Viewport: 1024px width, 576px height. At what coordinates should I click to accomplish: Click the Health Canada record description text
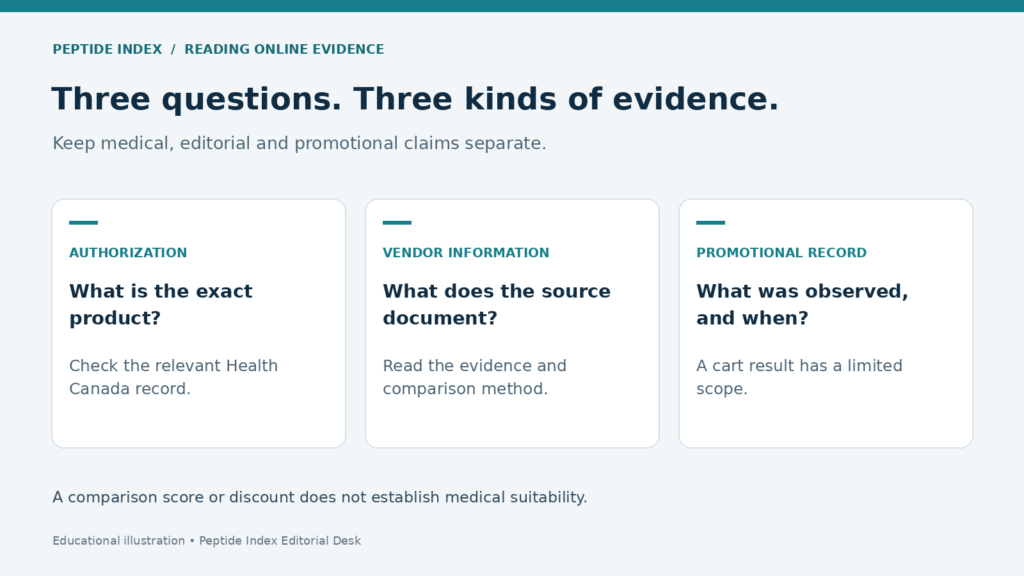[x=174, y=377]
